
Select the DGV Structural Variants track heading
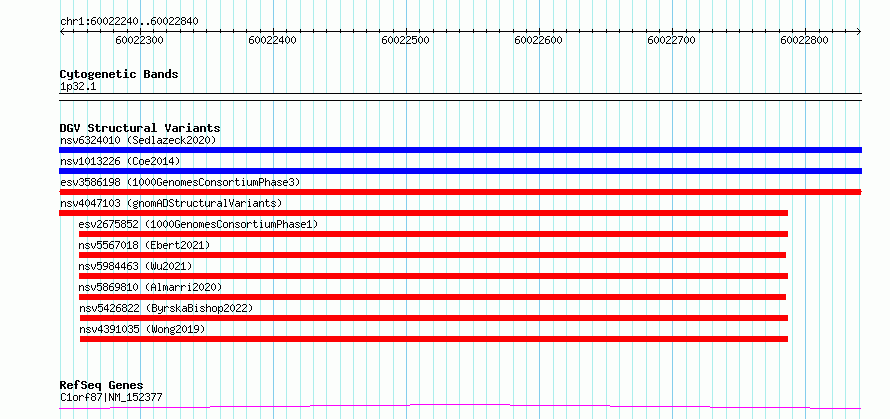pos(140,128)
